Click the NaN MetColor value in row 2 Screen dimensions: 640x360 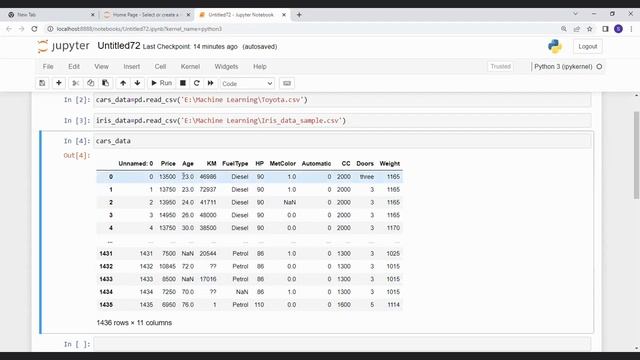pos(290,202)
